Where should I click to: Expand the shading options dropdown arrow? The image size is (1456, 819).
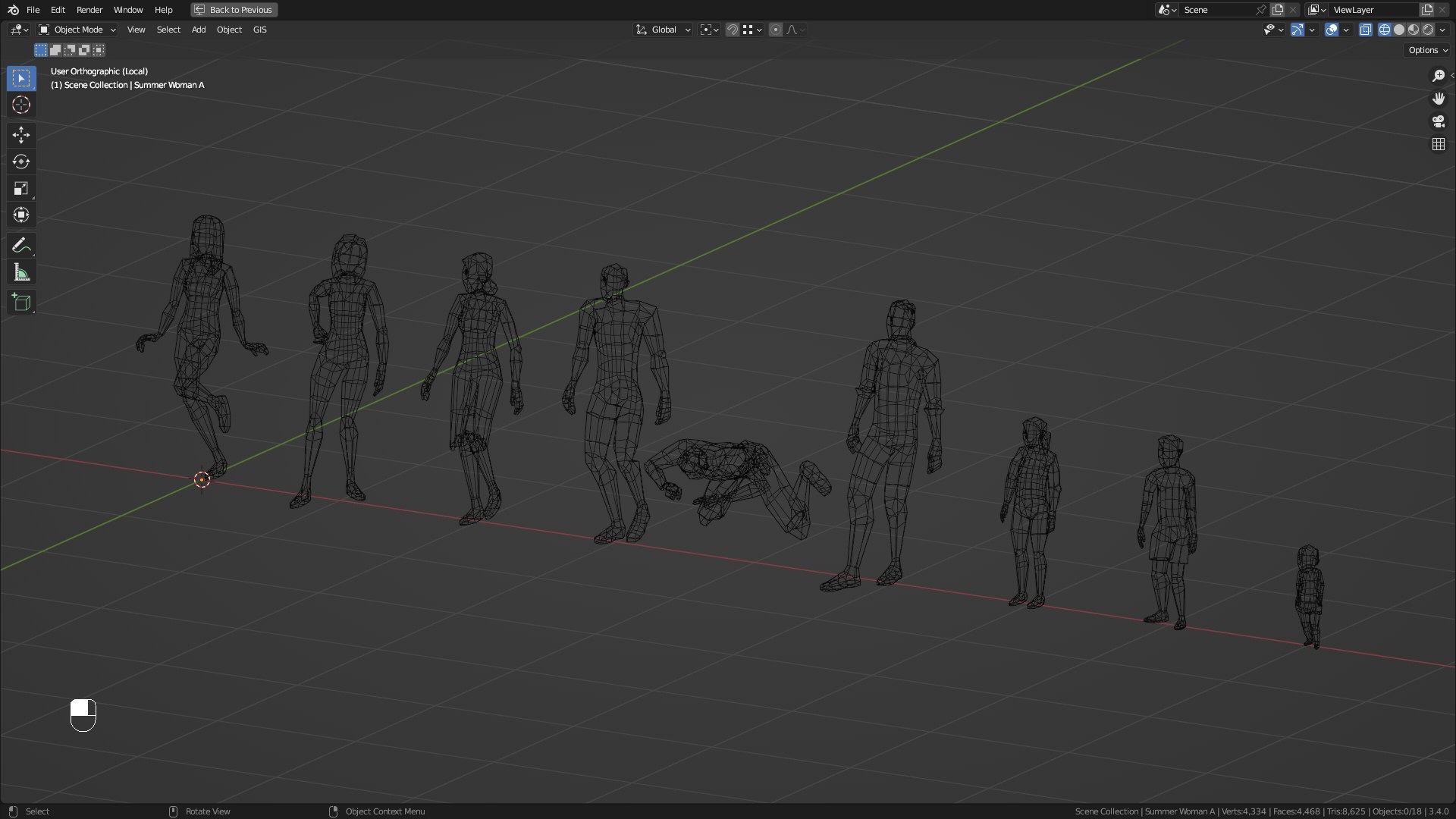click(x=1442, y=30)
